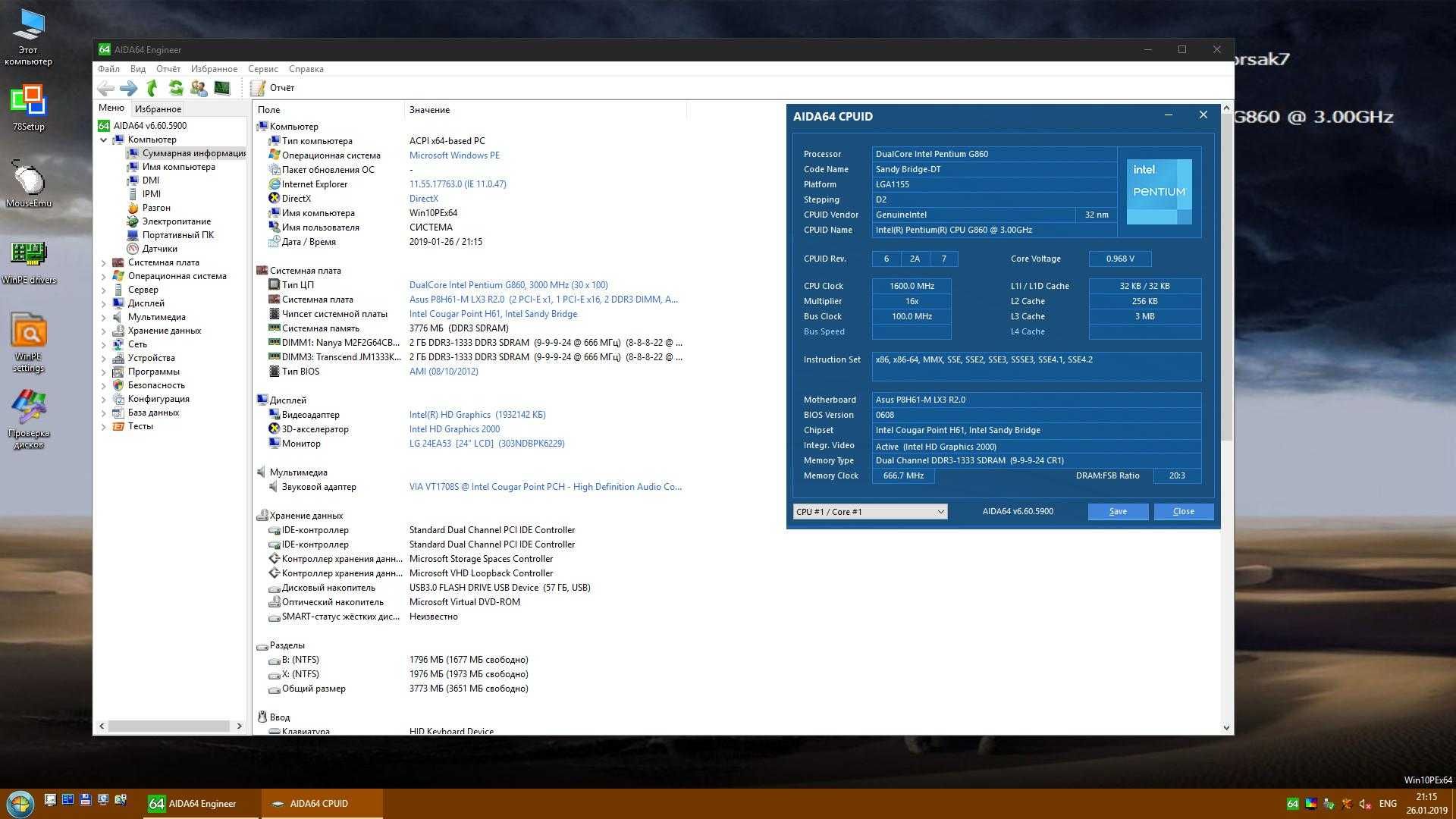Open the AMI (08/10/2012) BIOS link
This screenshot has height=819, width=1456.
click(x=444, y=372)
